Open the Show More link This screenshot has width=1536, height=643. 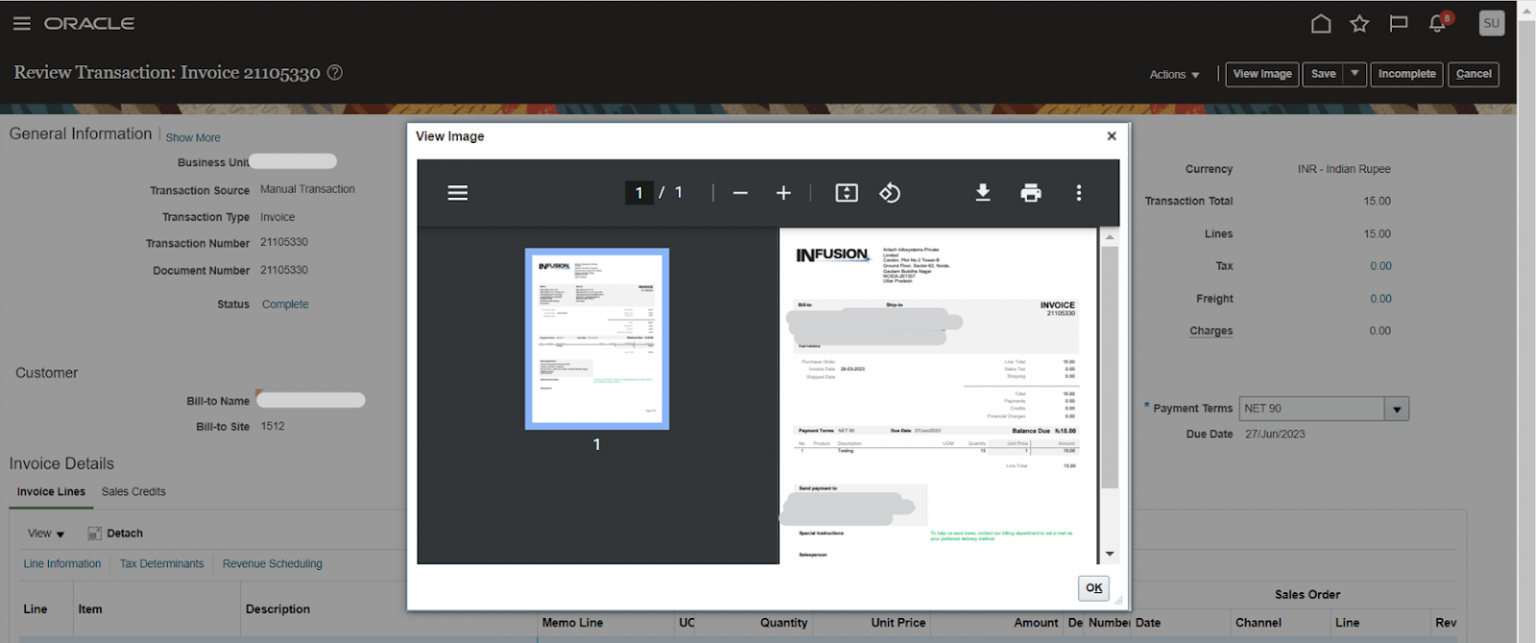coord(192,137)
